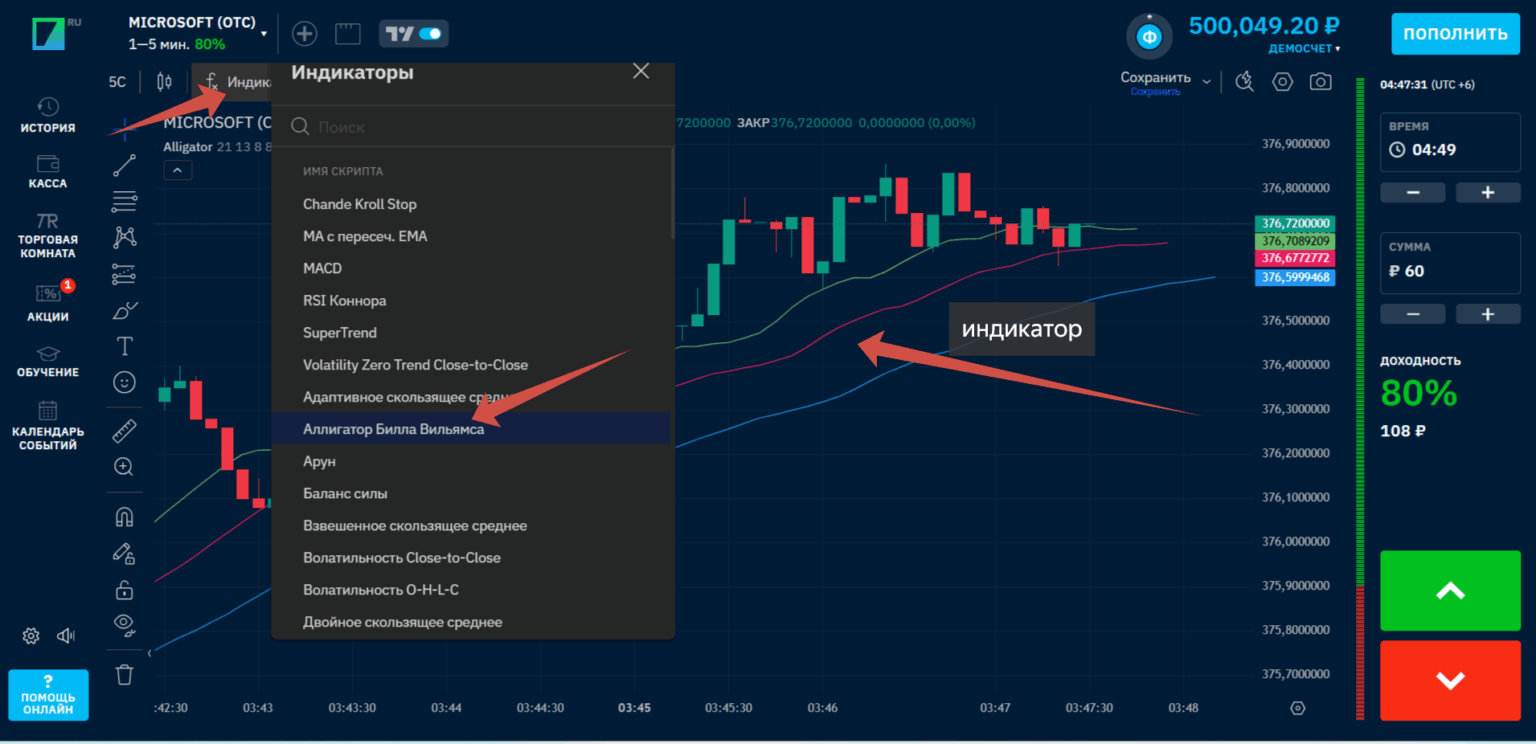Select the ruler measure tool
Image resolution: width=1536 pixels, height=744 pixels.
coord(124,431)
